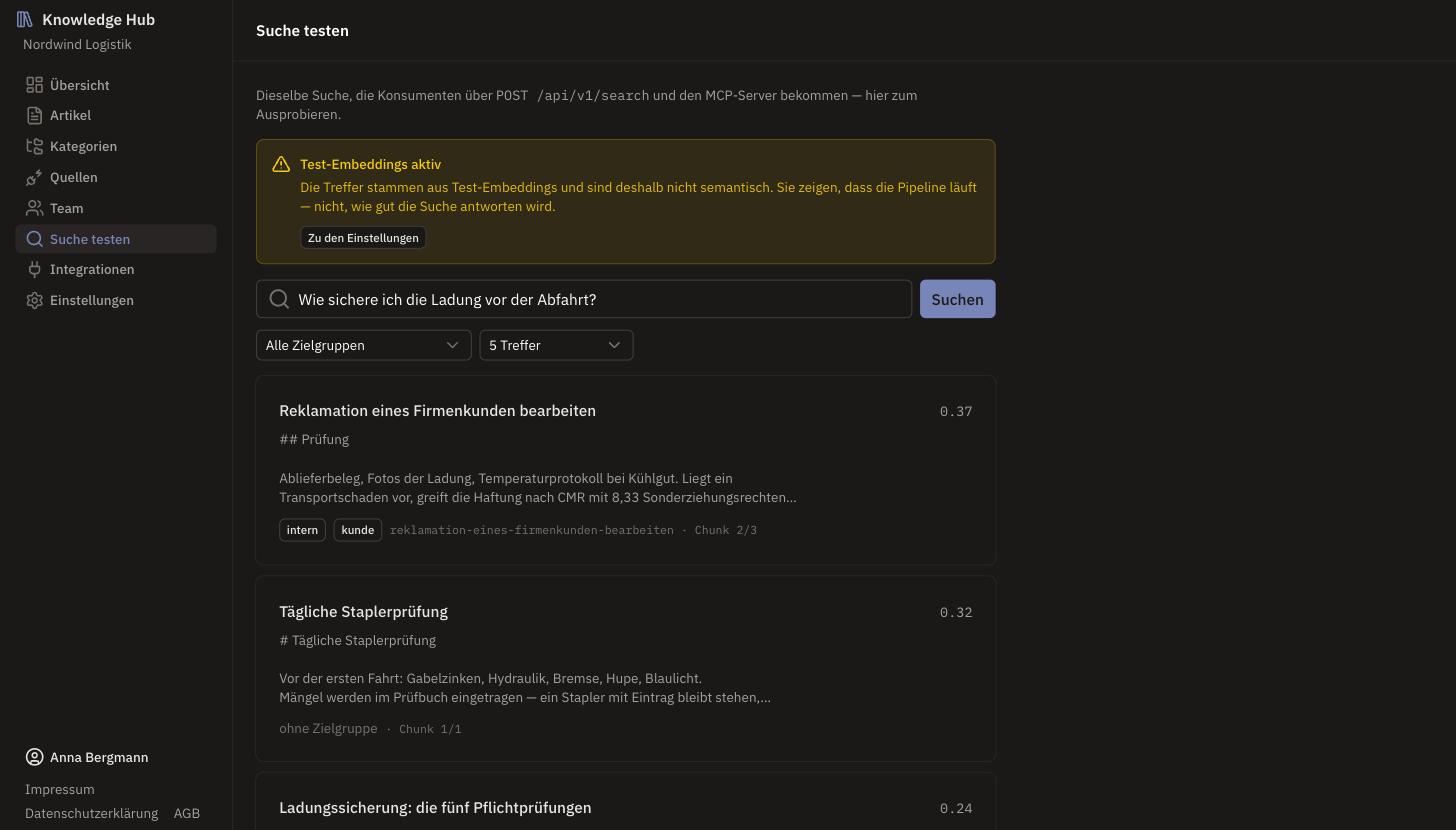Click the /api/v1/search code text

(593, 96)
